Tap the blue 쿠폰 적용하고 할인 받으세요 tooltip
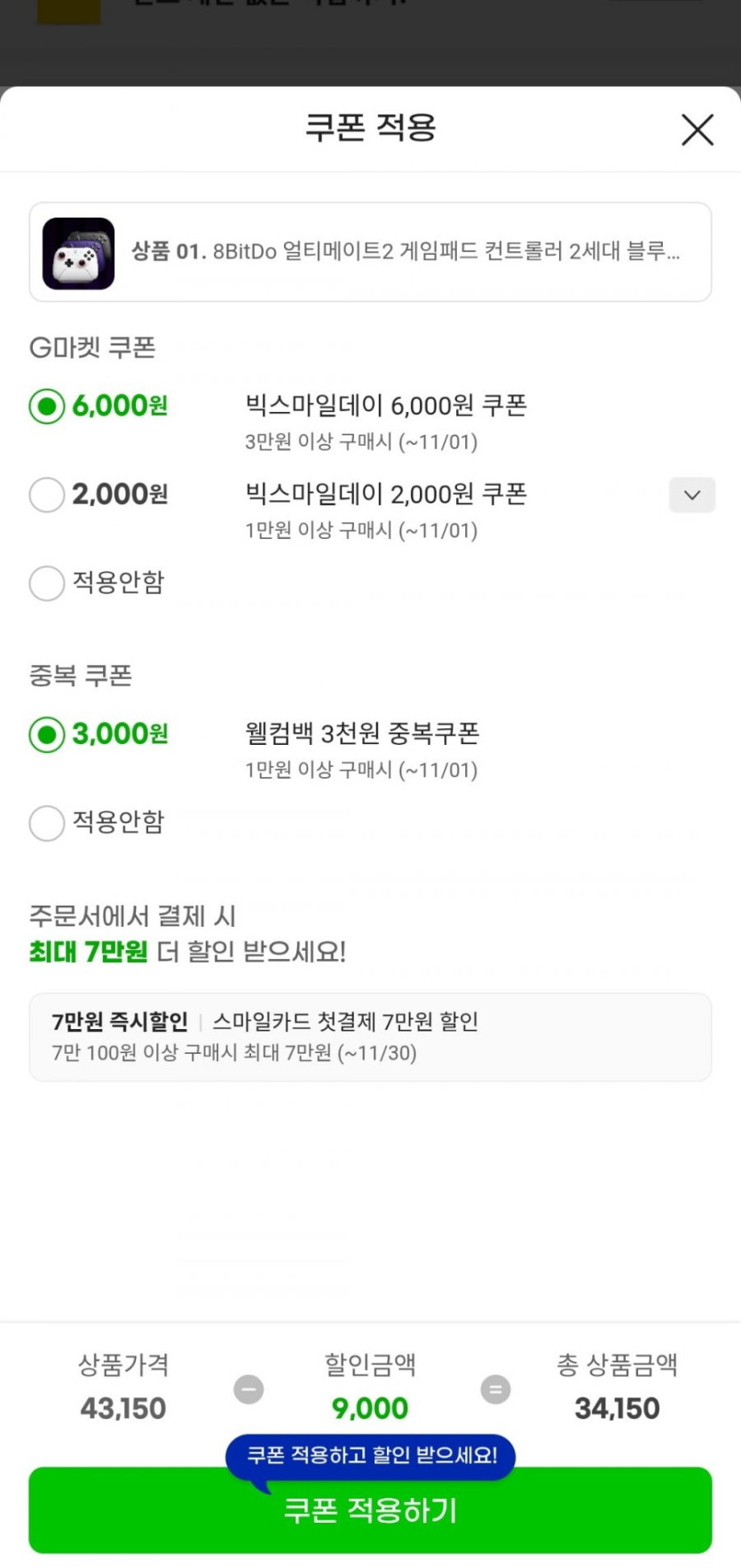Screen dimensions: 741x1568 click(371, 1455)
